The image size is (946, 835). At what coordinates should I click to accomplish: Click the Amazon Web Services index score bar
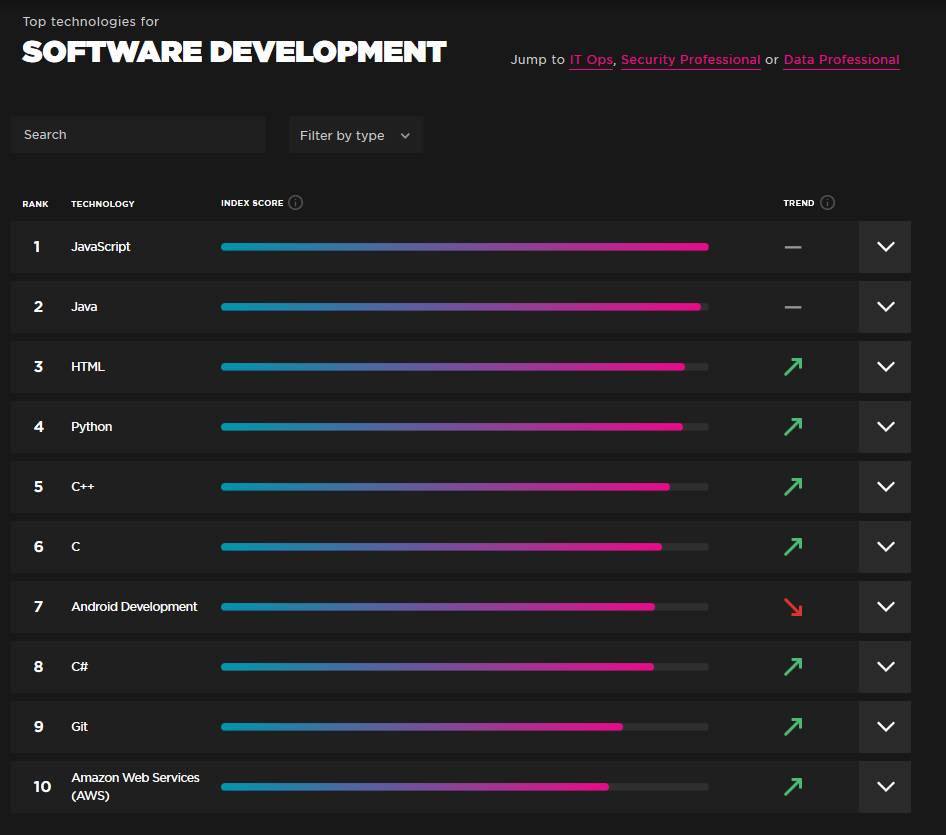click(465, 787)
